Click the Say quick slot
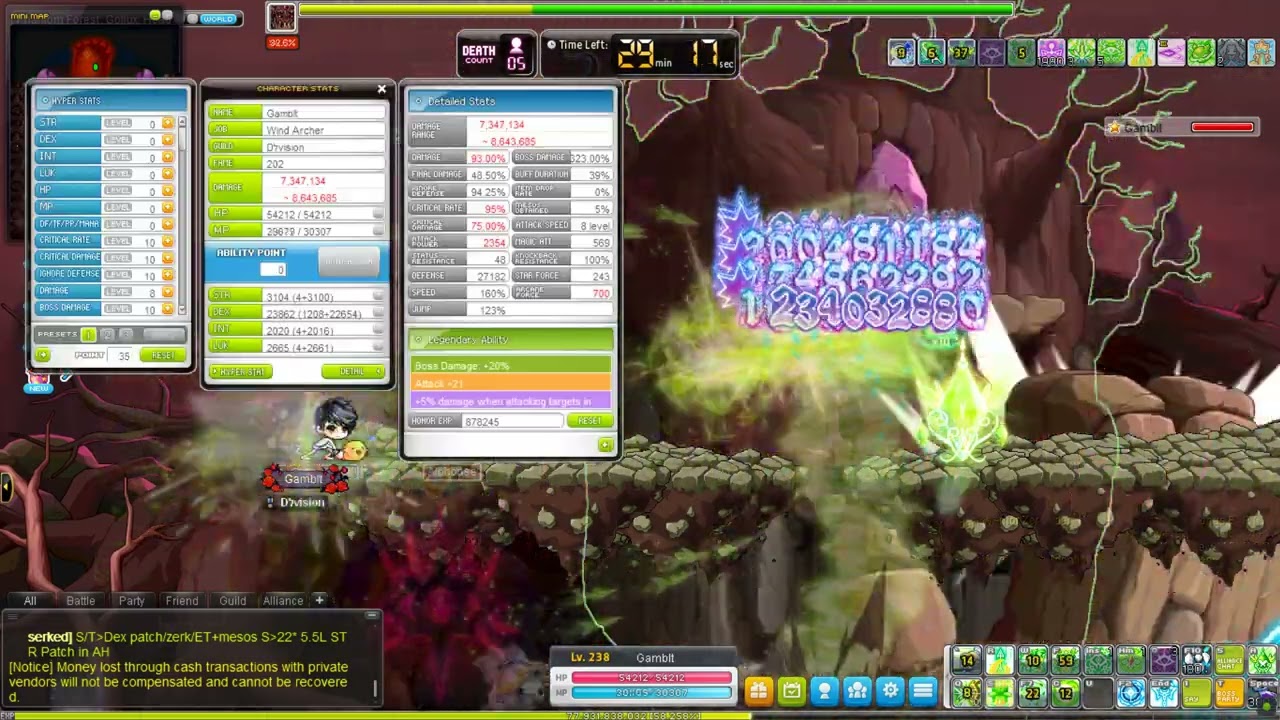 click(x=1197, y=693)
